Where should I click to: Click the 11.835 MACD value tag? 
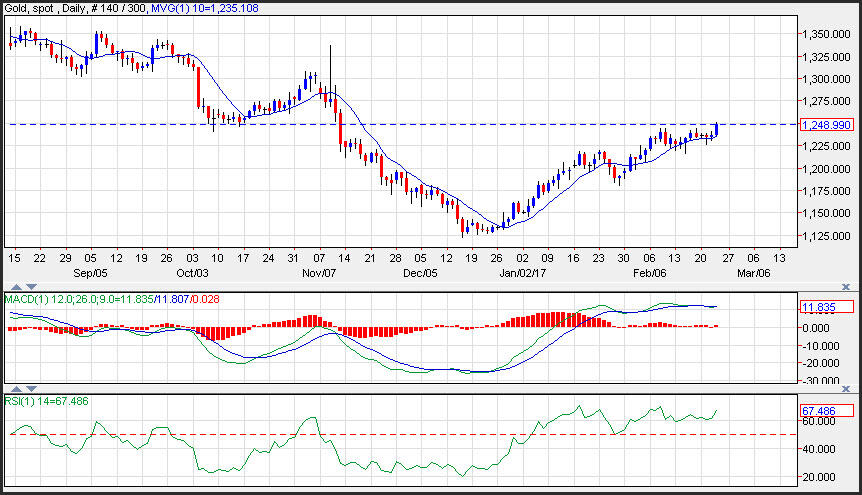coord(825,307)
